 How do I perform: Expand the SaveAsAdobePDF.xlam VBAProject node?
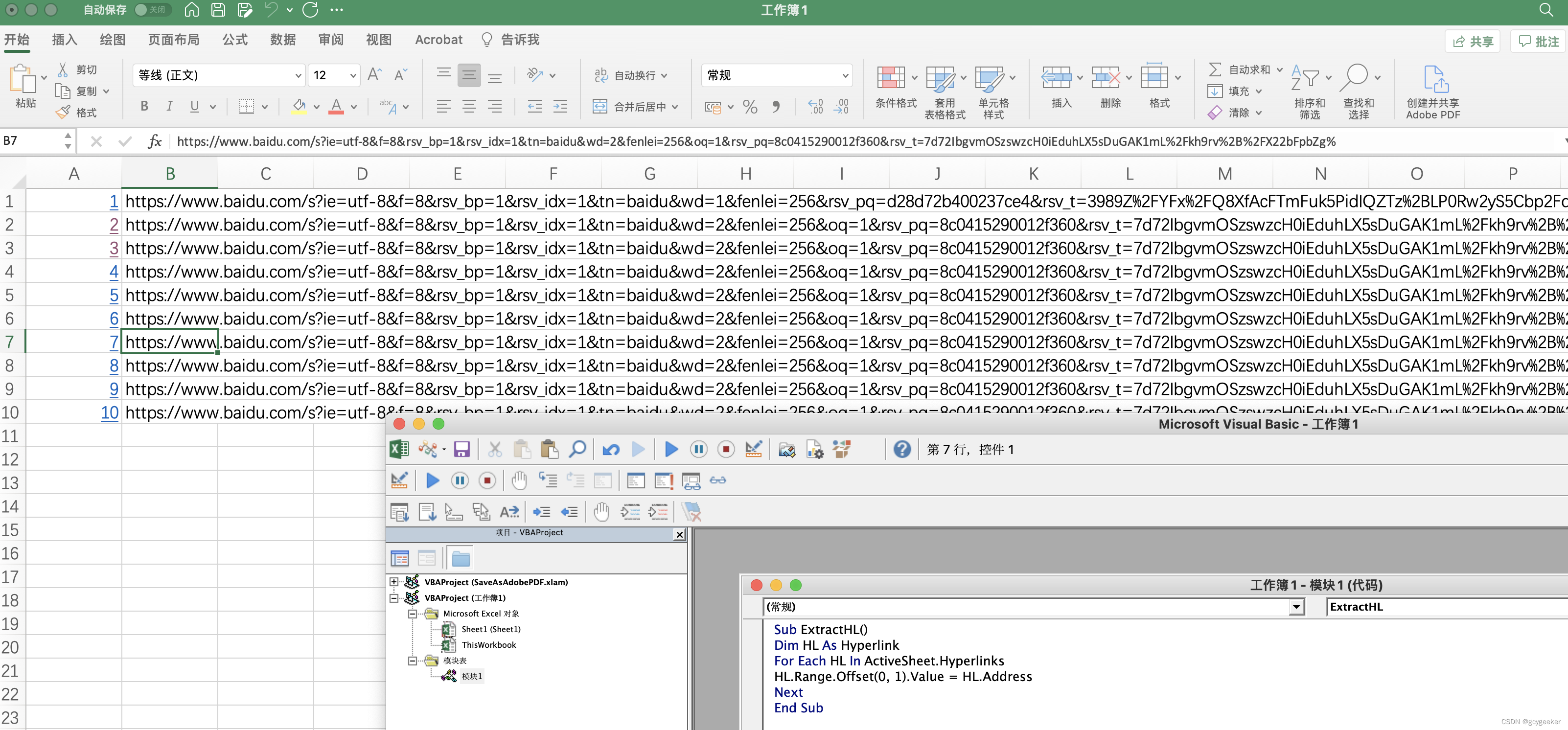tap(394, 582)
